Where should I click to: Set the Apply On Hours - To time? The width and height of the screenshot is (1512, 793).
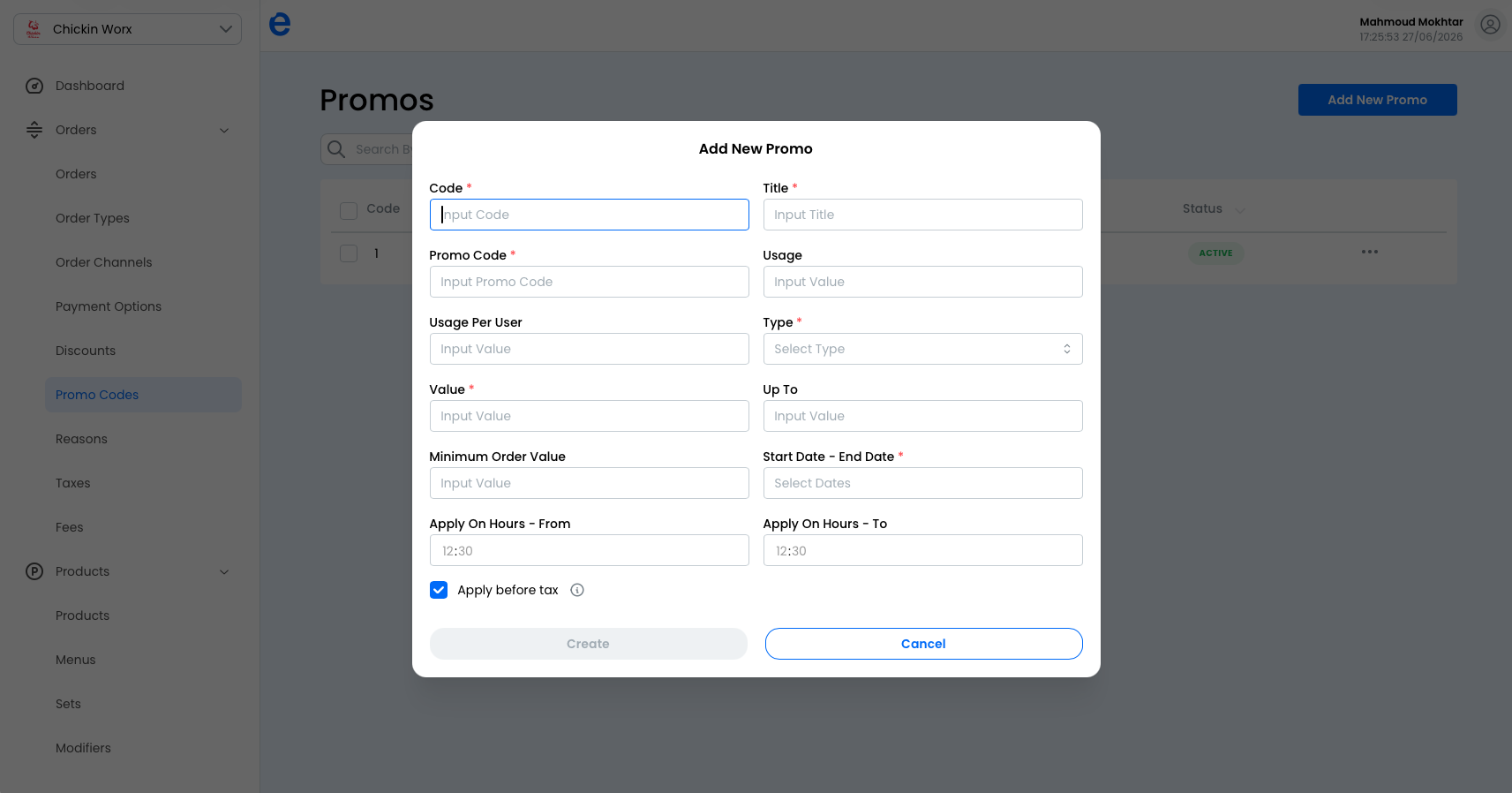922,550
